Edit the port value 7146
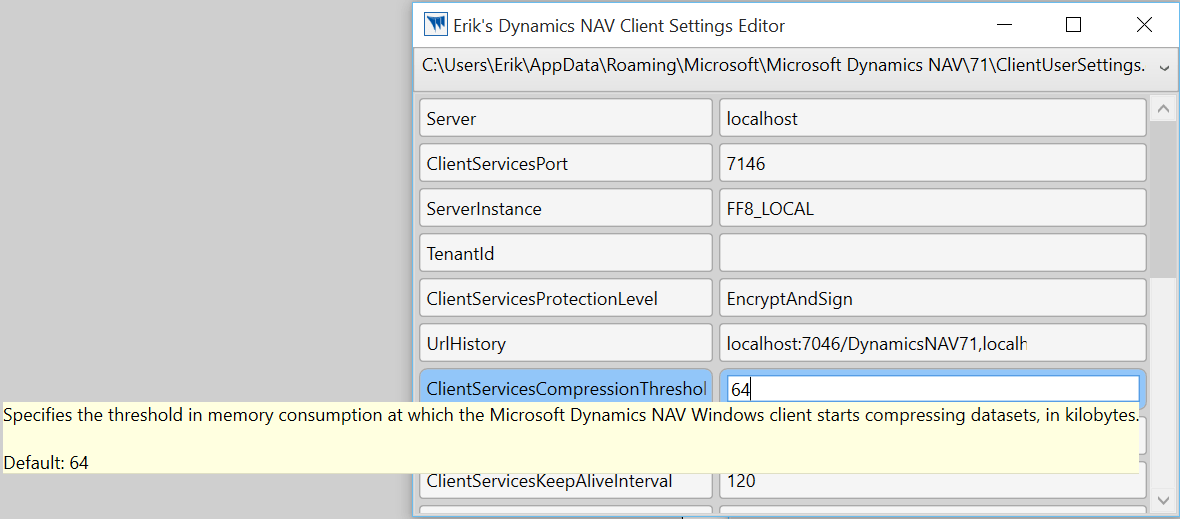Screen dimensions: 1180x519 [932, 163]
